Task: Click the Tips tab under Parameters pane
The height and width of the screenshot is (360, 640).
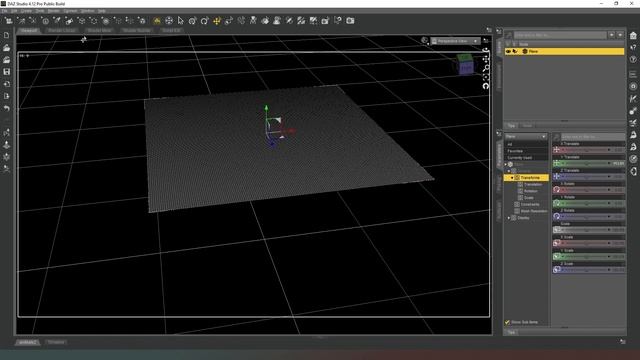Action: tap(511, 332)
